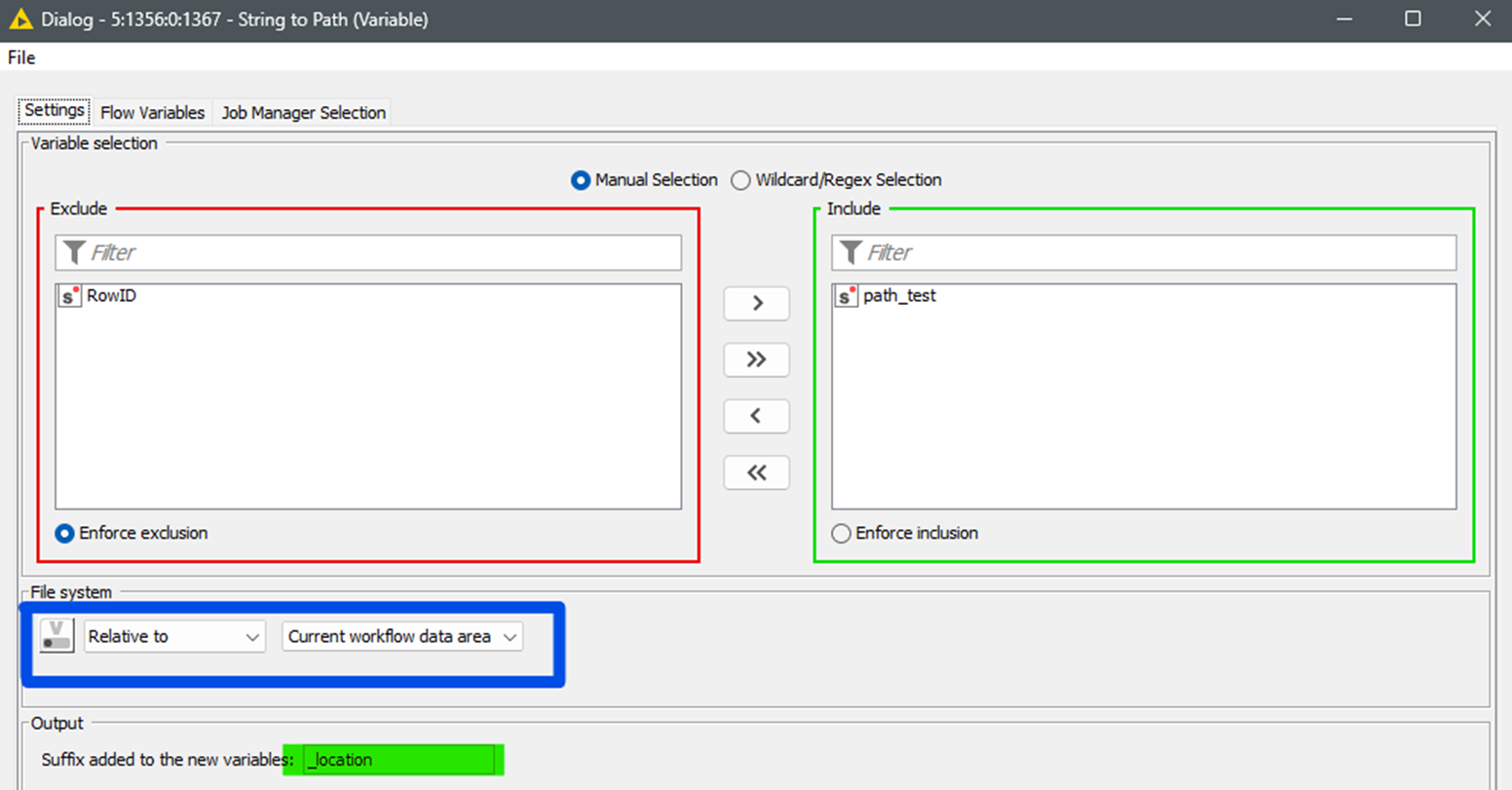Image resolution: width=1512 pixels, height=790 pixels.
Task: Switch to the Flow Variables tab
Action: (152, 113)
